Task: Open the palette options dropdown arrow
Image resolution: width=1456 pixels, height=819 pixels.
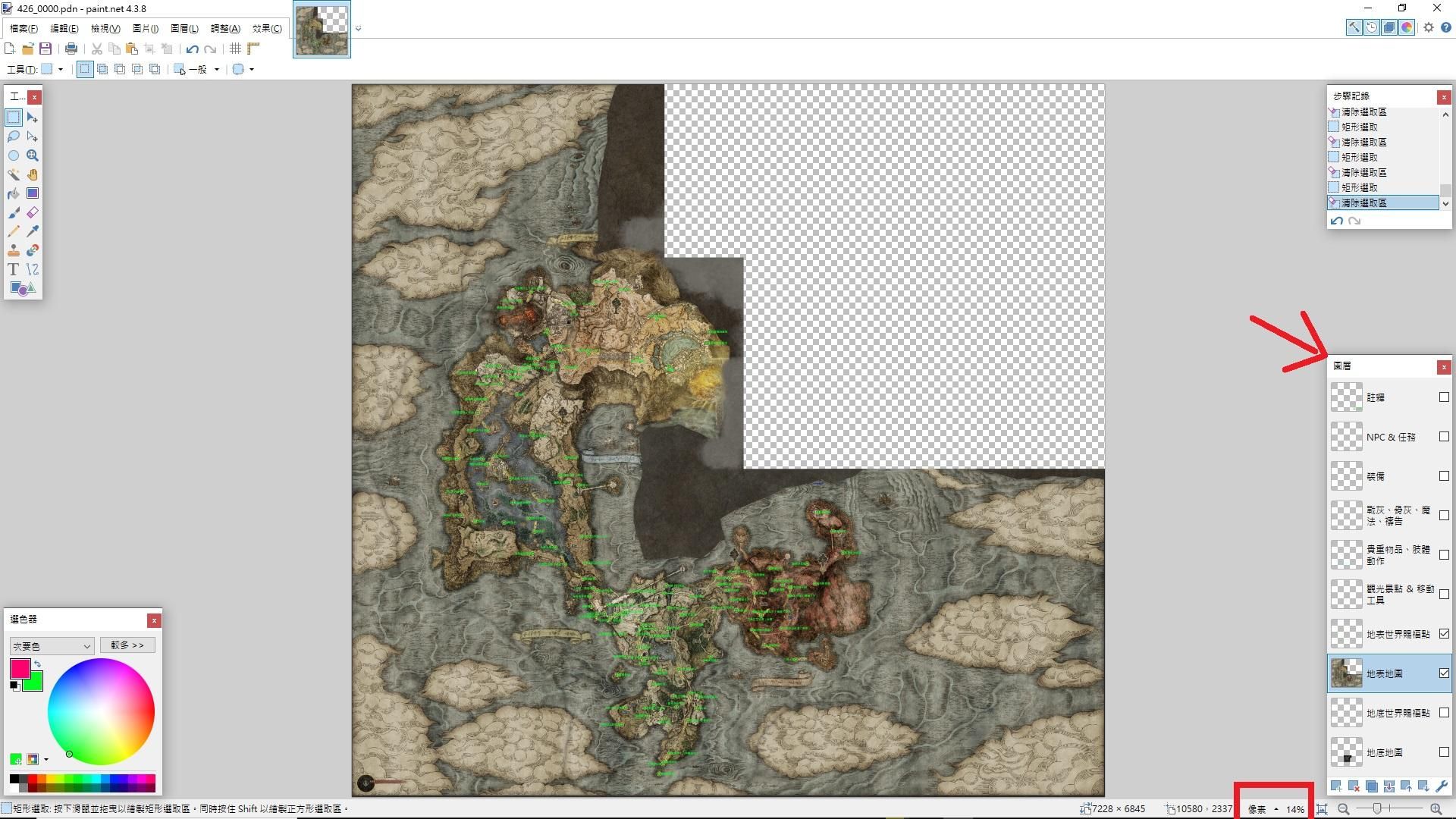Action: [46, 759]
